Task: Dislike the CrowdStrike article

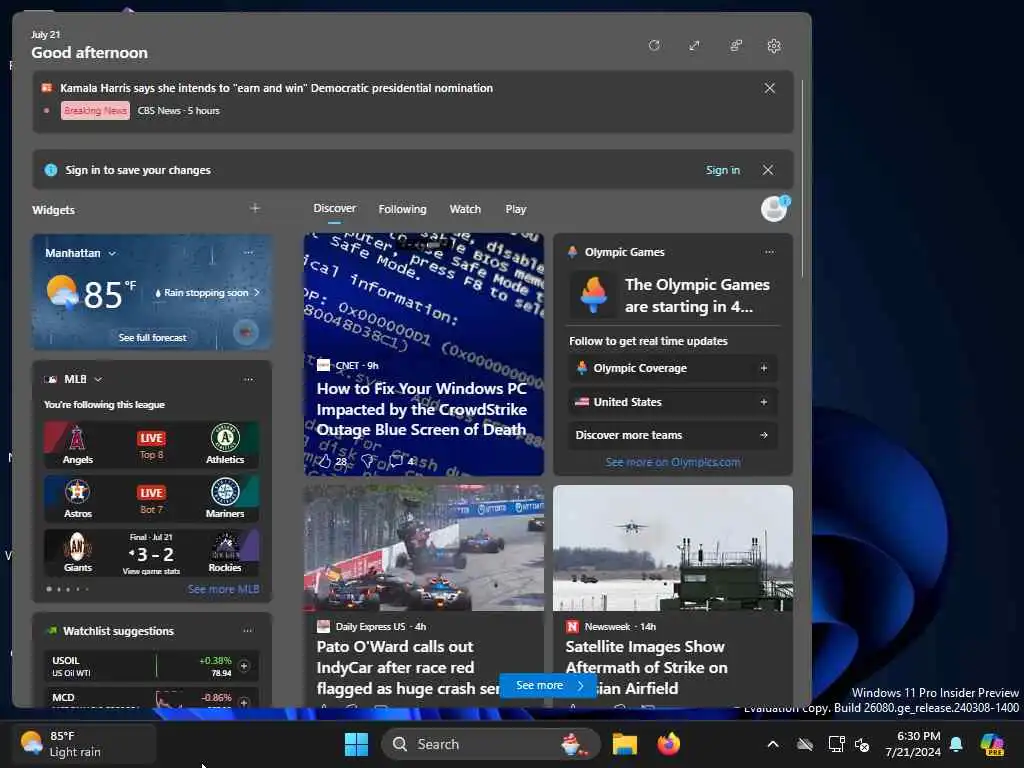Action: pos(368,461)
